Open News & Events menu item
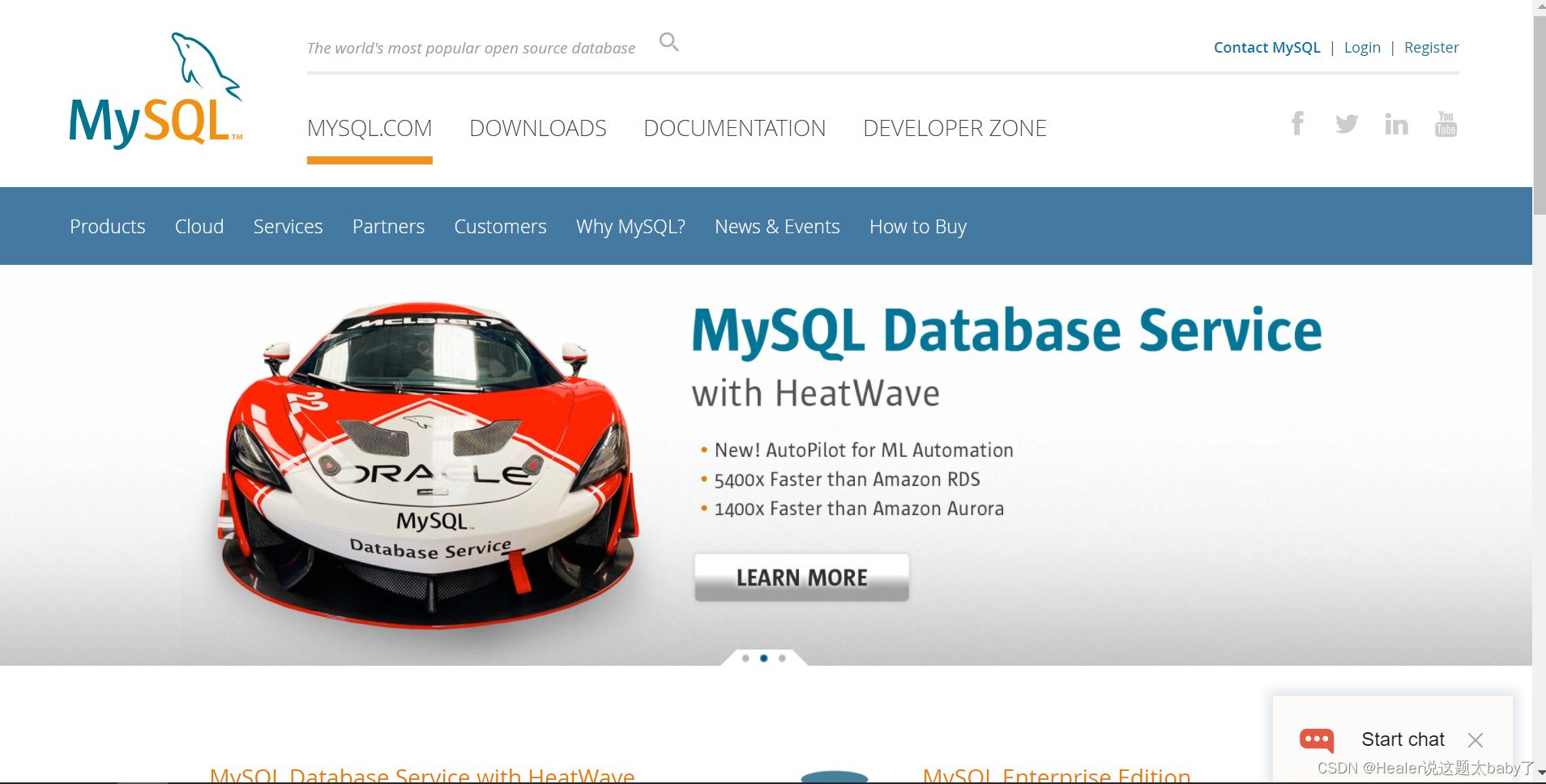The width and height of the screenshot is (1546, 784). point(777,227)
